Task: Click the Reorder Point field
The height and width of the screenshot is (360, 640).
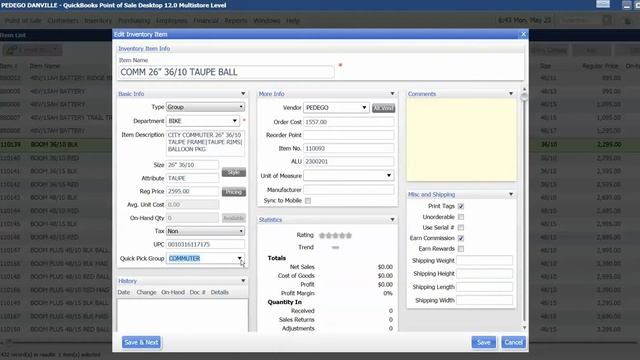Action: 349,135
